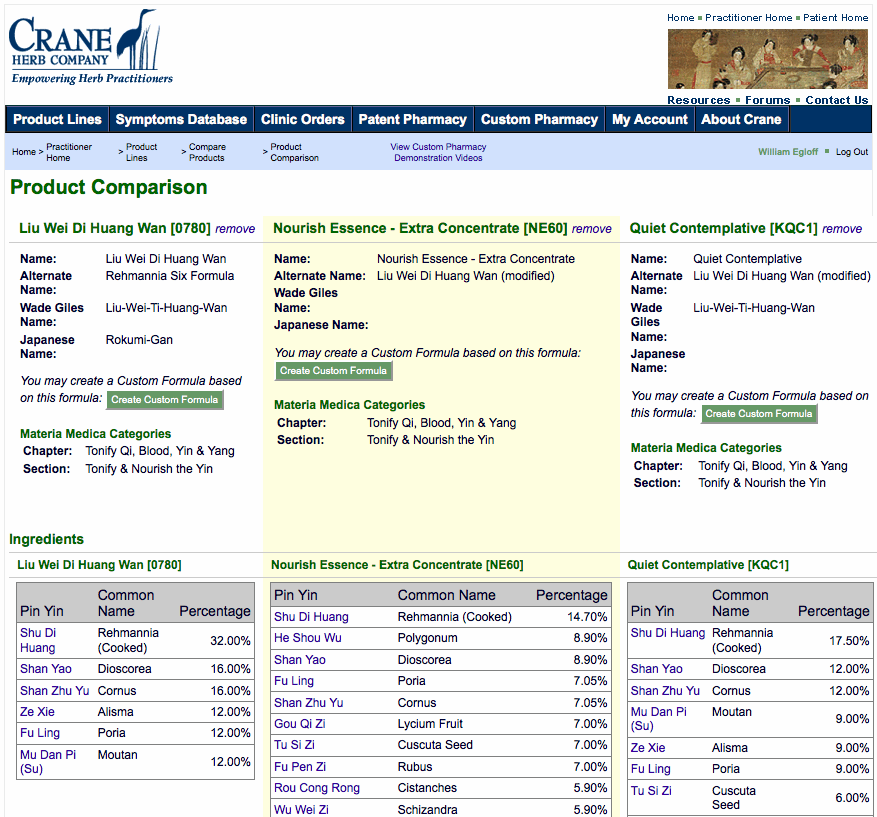Remove Quiet Contemplative from comparison

pos(842,229)
